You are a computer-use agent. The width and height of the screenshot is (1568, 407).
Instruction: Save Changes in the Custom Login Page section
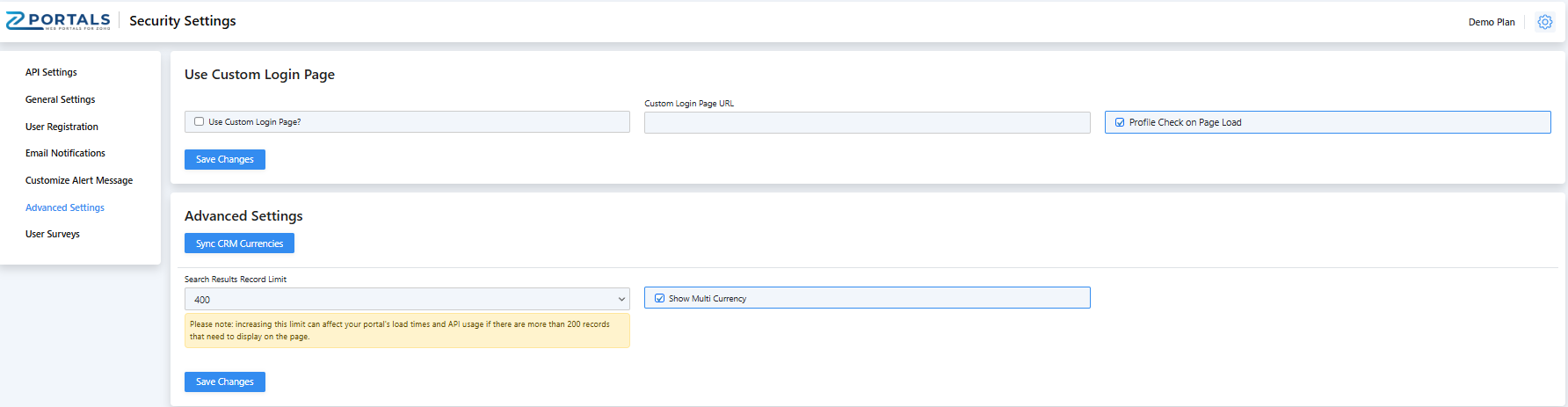coord(224,159)
